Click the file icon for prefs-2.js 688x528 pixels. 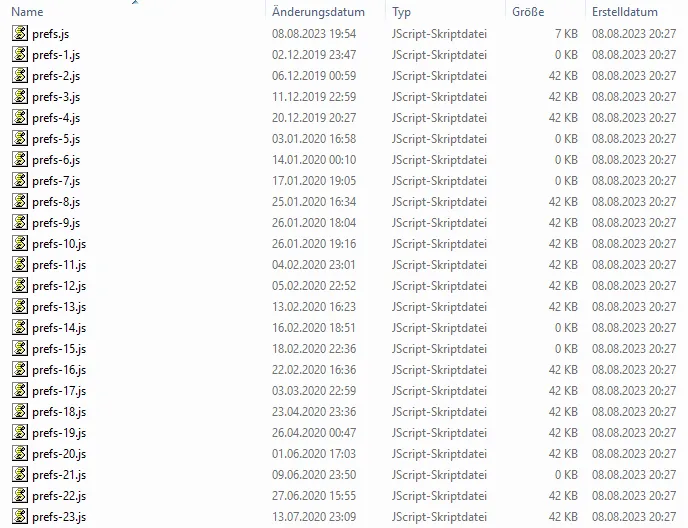click(20, 75)
